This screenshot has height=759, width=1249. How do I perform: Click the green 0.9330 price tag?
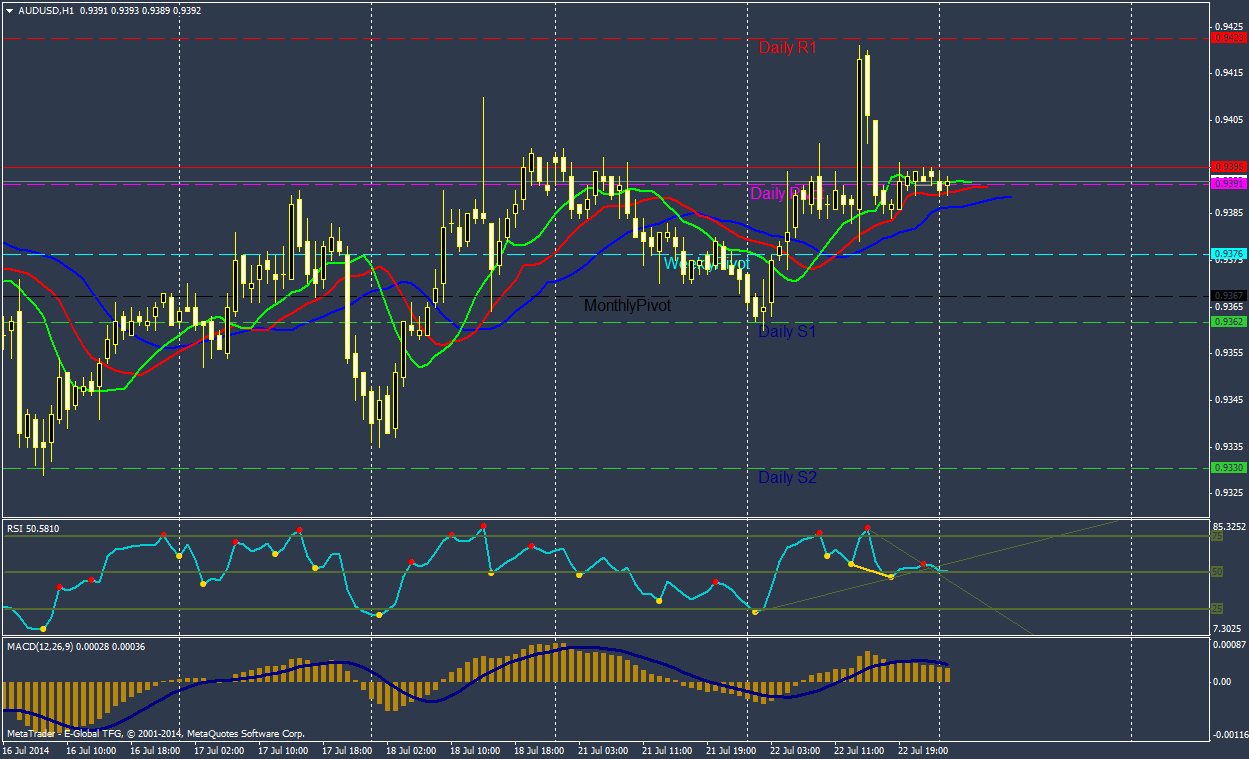click(x=1229, y=468)
